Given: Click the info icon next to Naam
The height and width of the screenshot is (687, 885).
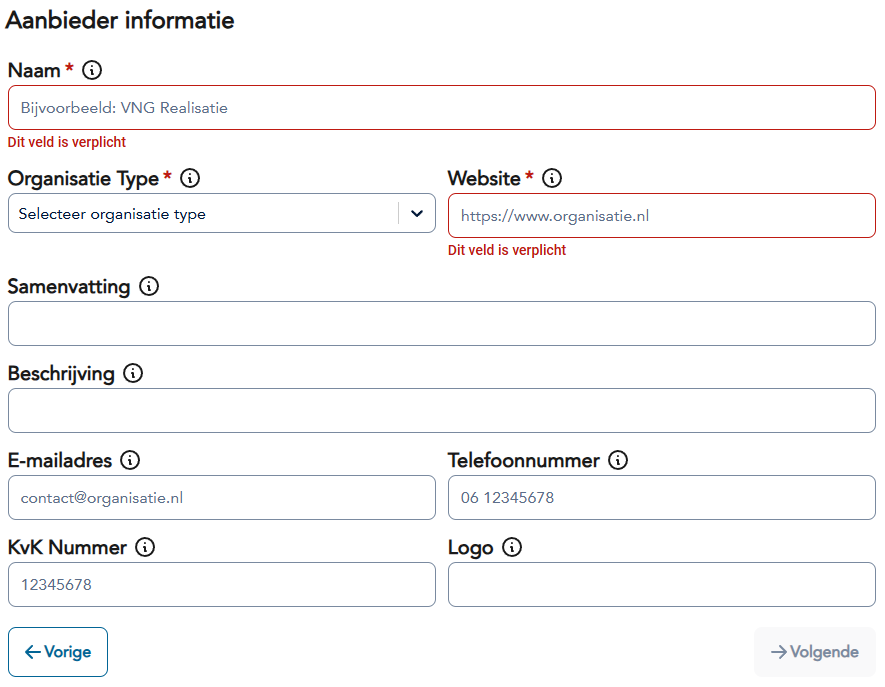Looking at the screenshot, I should (x=92, y=70).
